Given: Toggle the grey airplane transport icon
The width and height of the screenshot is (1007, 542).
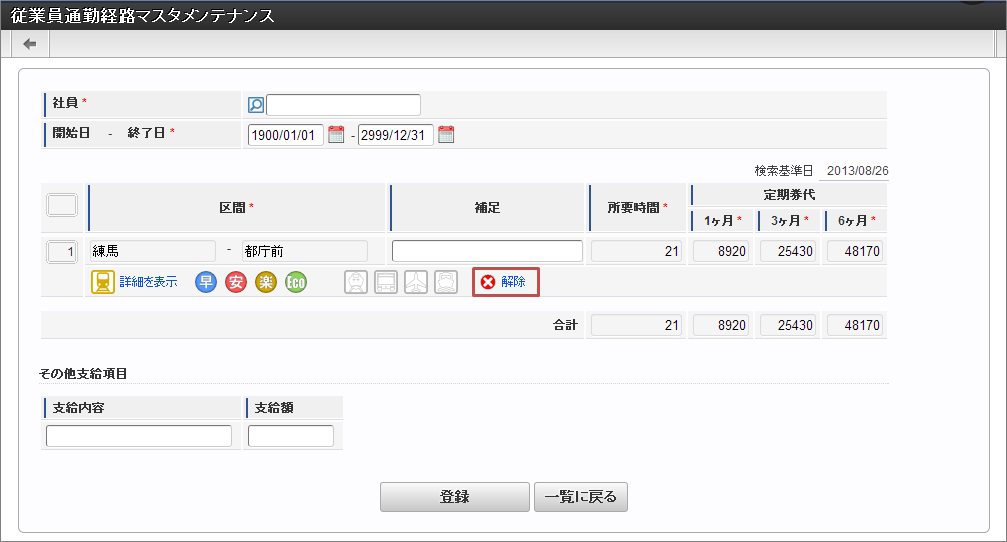Looking at the screenshot, I should 416,282.
